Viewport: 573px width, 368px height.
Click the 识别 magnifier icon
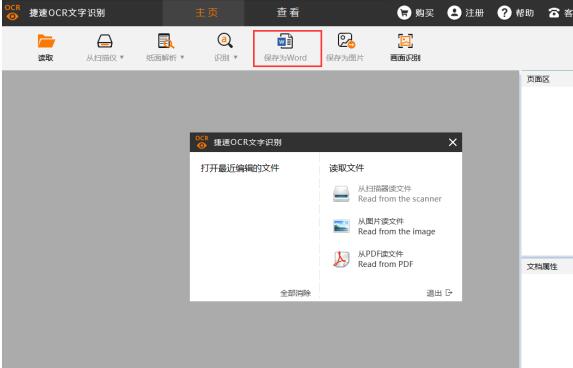tap(225, 41)
